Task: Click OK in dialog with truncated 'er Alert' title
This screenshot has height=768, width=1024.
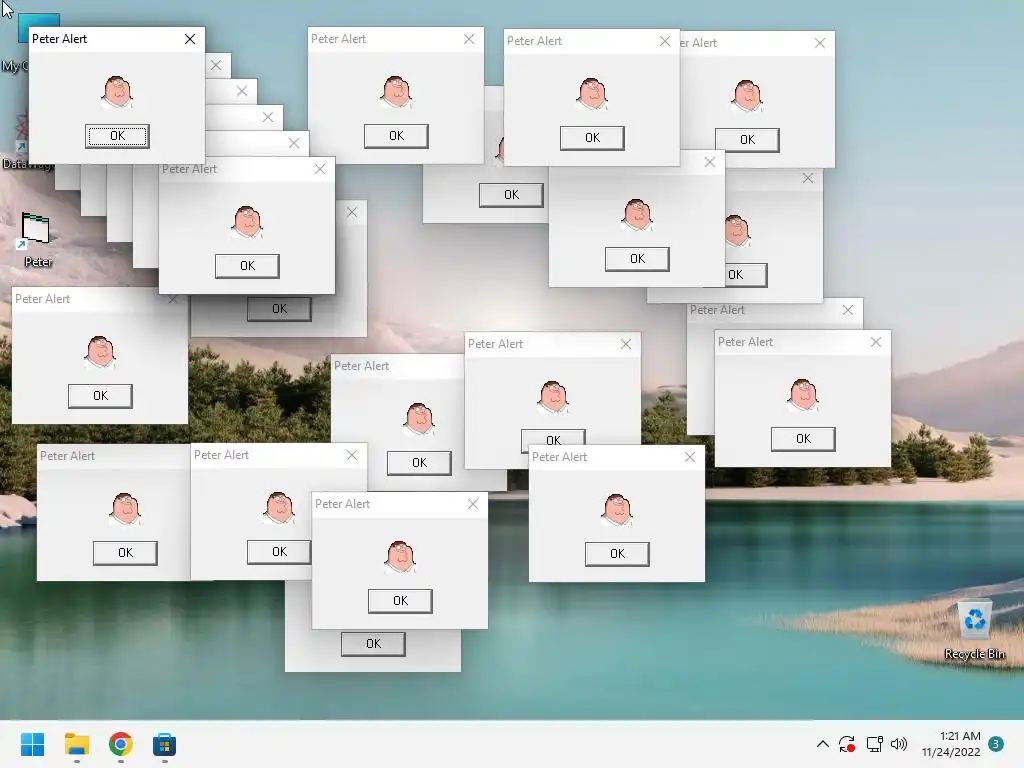Action: [x=747, y=140]
